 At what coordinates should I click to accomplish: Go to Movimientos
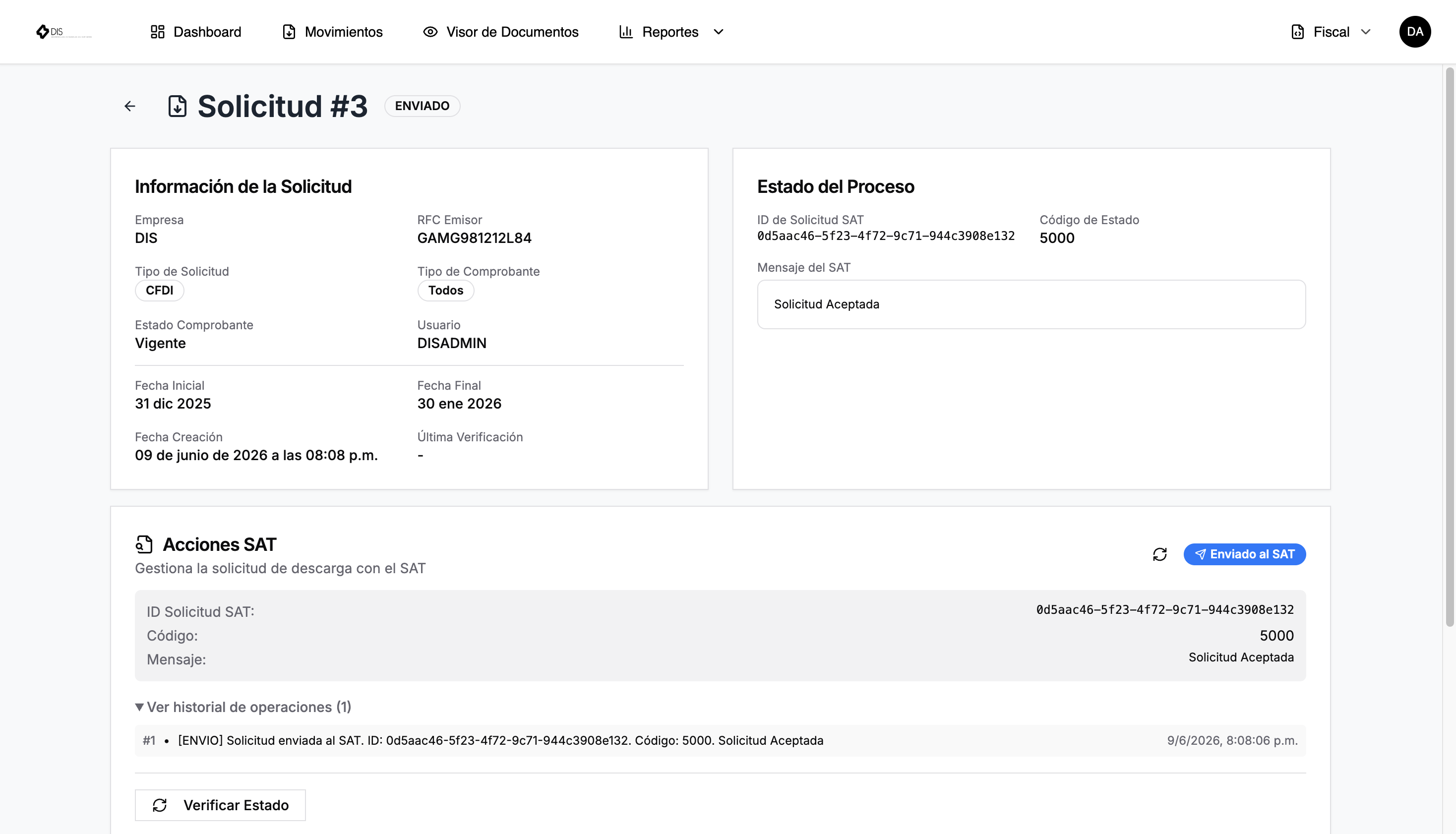tap(333, 32)
